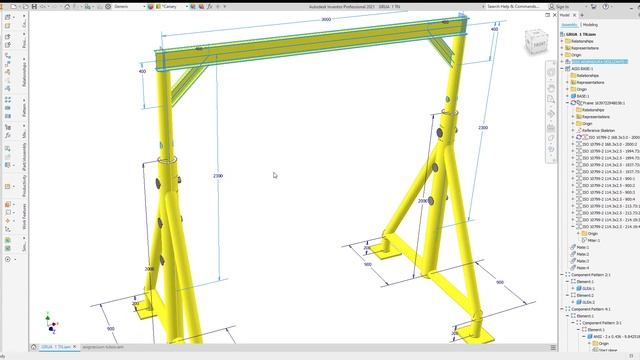Collapse the ASSI BASE:1 node
This screenshot has height=360, width=640.
[x=562, y=69]
